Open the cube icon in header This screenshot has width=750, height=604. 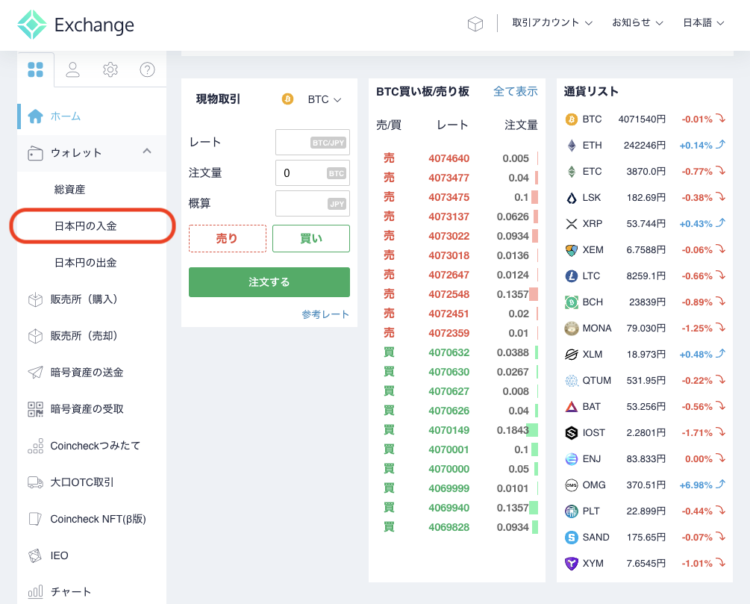tap(475, 23)
